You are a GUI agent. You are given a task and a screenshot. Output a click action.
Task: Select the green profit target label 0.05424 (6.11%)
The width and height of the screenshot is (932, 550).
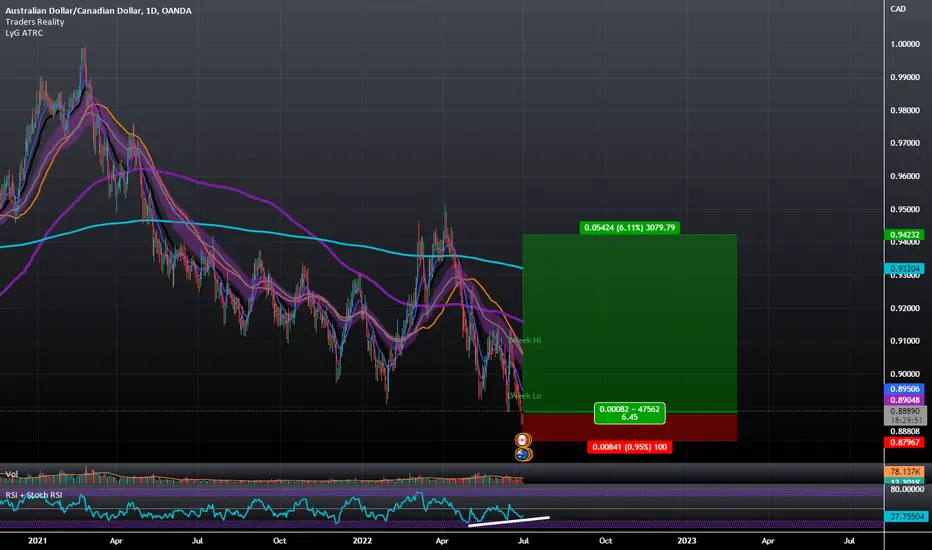pos(630,228)
